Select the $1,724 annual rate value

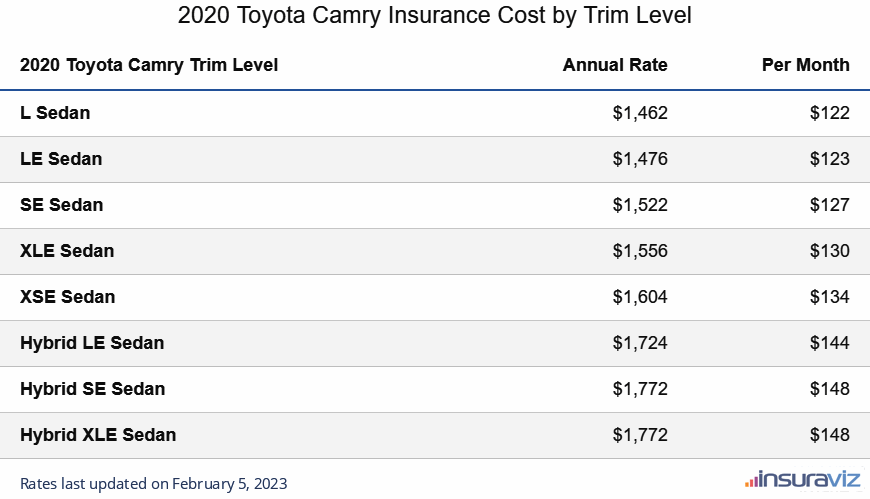[x=640, y=343]
